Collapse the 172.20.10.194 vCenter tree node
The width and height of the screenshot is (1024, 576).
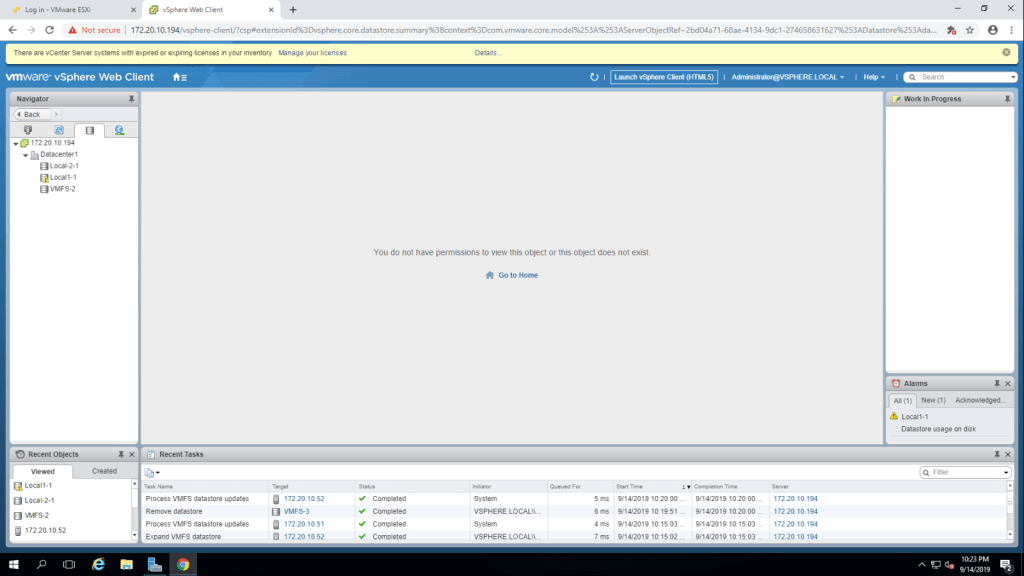point(15,143)
